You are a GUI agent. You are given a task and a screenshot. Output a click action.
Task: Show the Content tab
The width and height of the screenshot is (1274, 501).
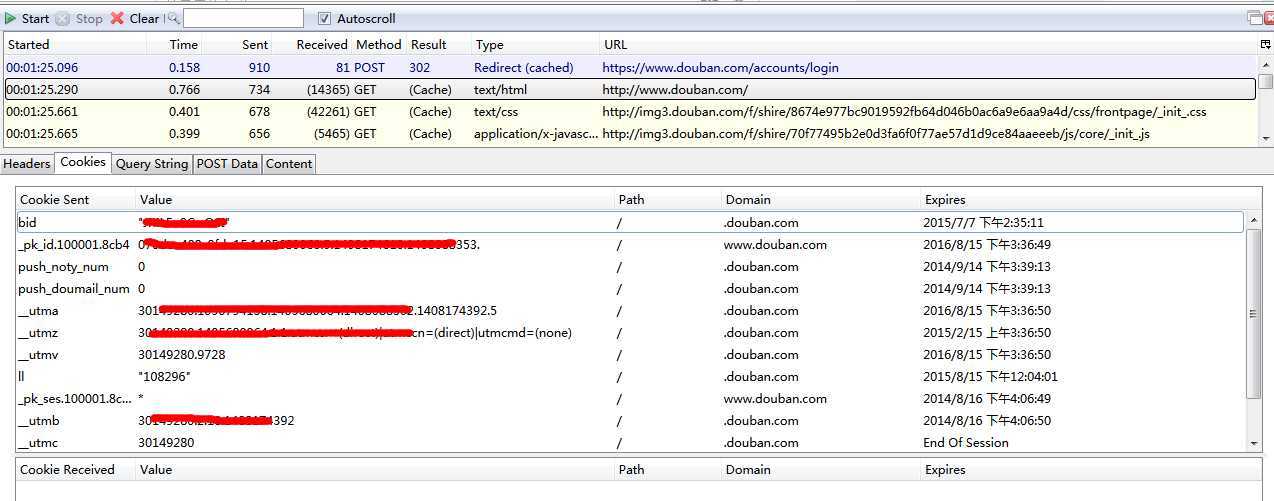[x=289, y=164]
